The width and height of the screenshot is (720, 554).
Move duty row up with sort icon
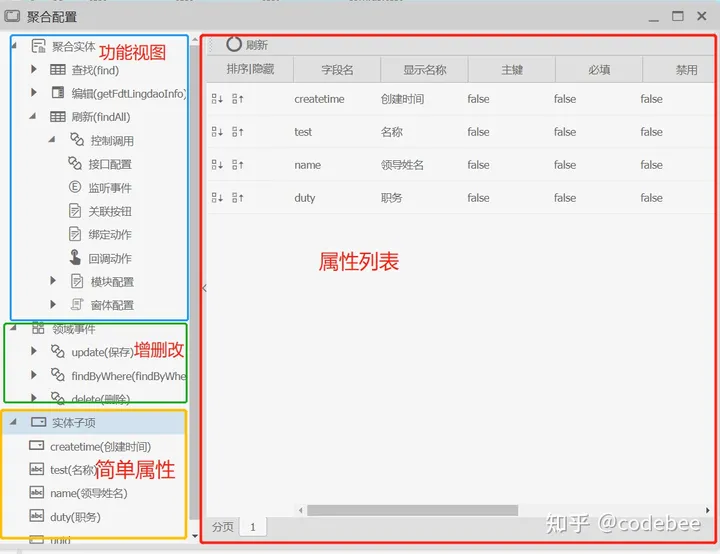coord(238,198)
